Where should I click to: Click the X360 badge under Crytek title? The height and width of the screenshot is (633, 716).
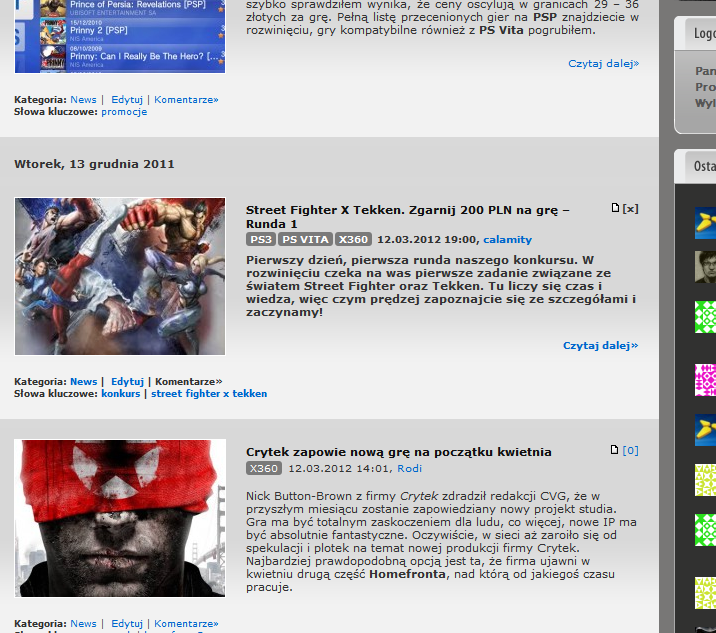click(x=264, y=468)
